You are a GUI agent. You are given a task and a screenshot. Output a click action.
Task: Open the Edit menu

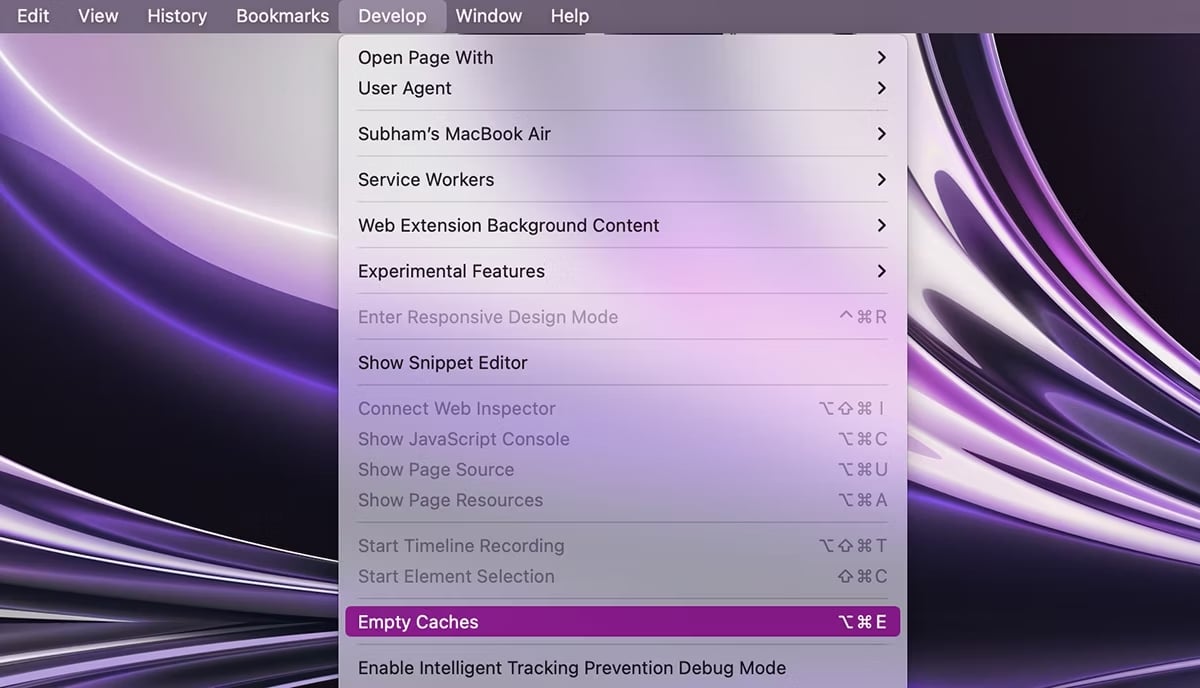point(33,16)
